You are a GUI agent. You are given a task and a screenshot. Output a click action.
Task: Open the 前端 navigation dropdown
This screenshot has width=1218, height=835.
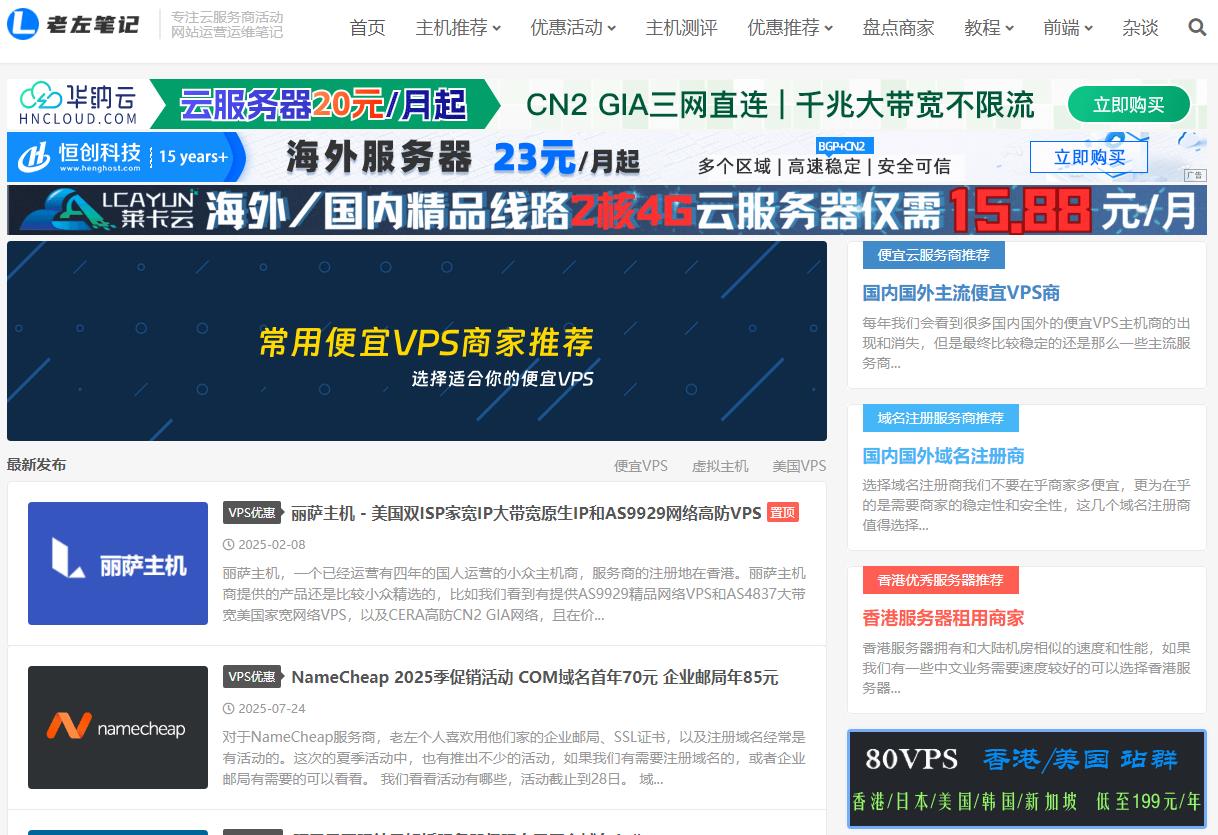point(1068,28)
